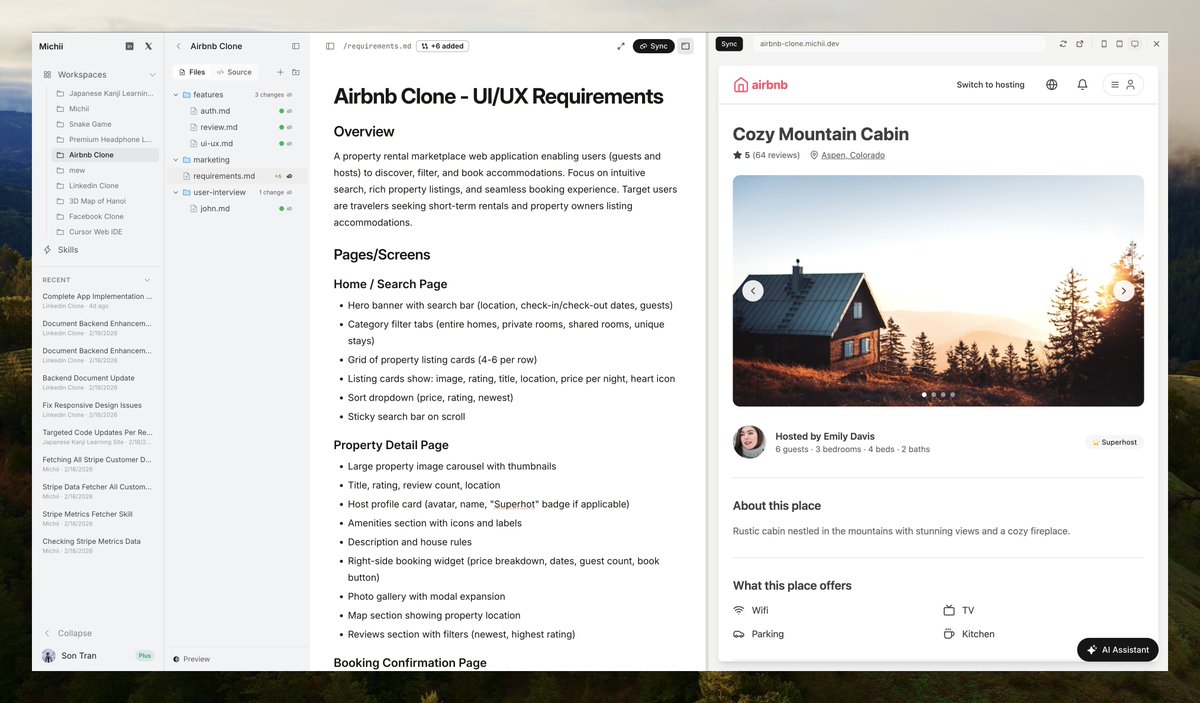The width and height of the screenshot is (1200, 703).
Task: Open the new folder icon in file panel
Action: 296,71
